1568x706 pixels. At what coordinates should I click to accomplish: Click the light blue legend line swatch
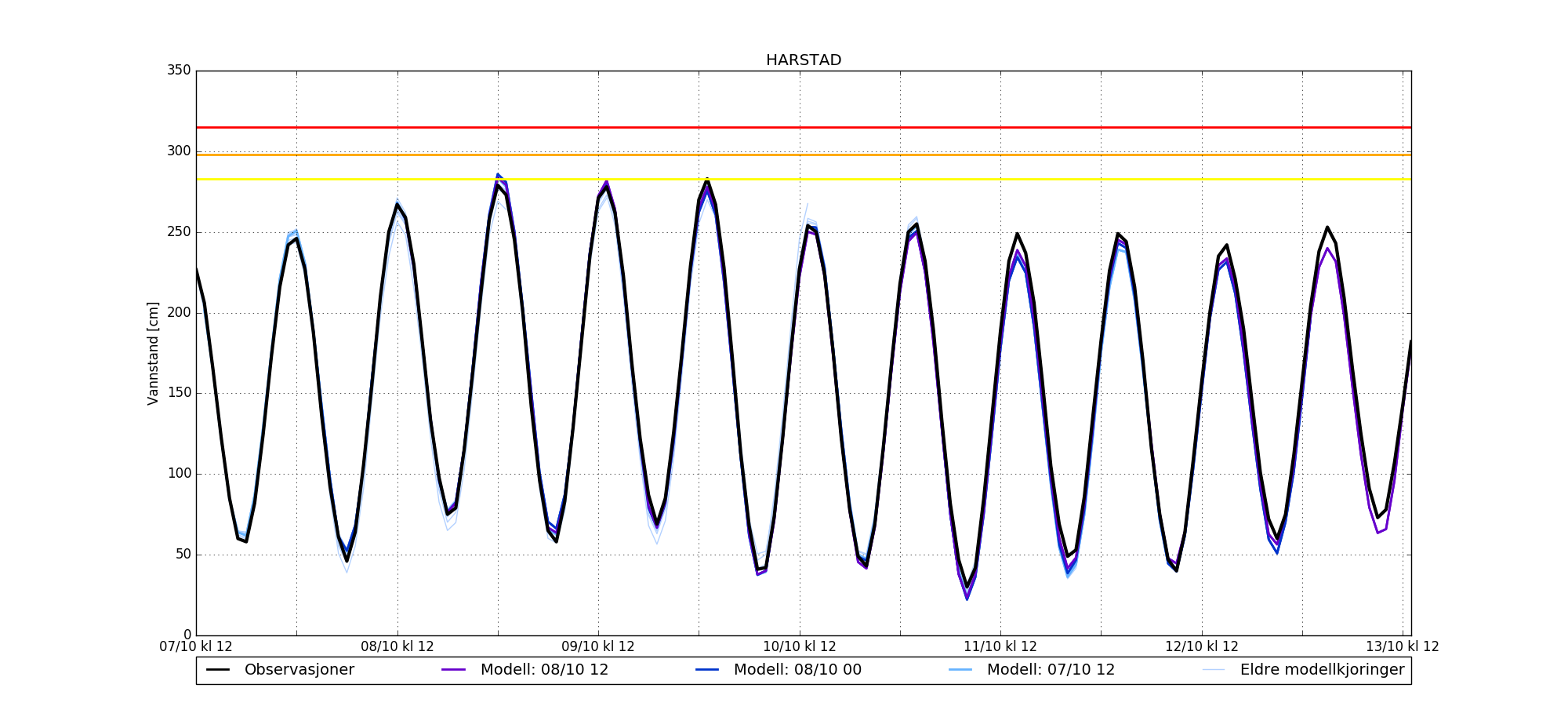point(960,670)
